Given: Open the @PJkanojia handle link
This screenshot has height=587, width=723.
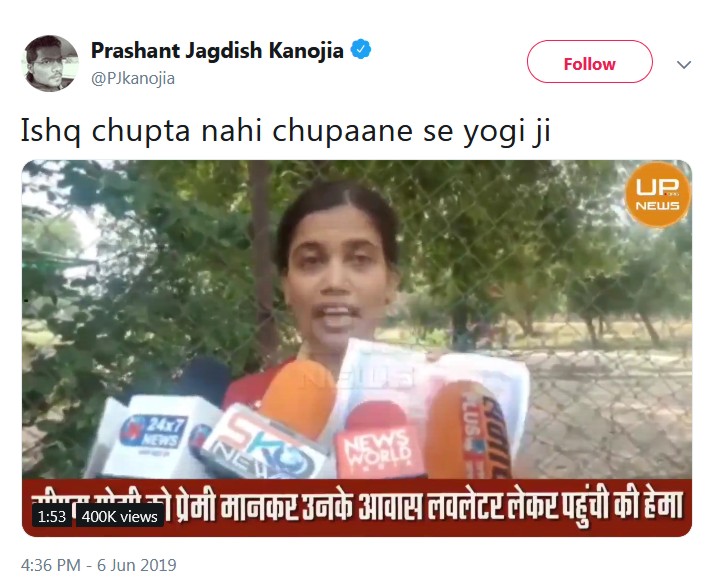Looking at the screenshot, I should tap(133, 78).
